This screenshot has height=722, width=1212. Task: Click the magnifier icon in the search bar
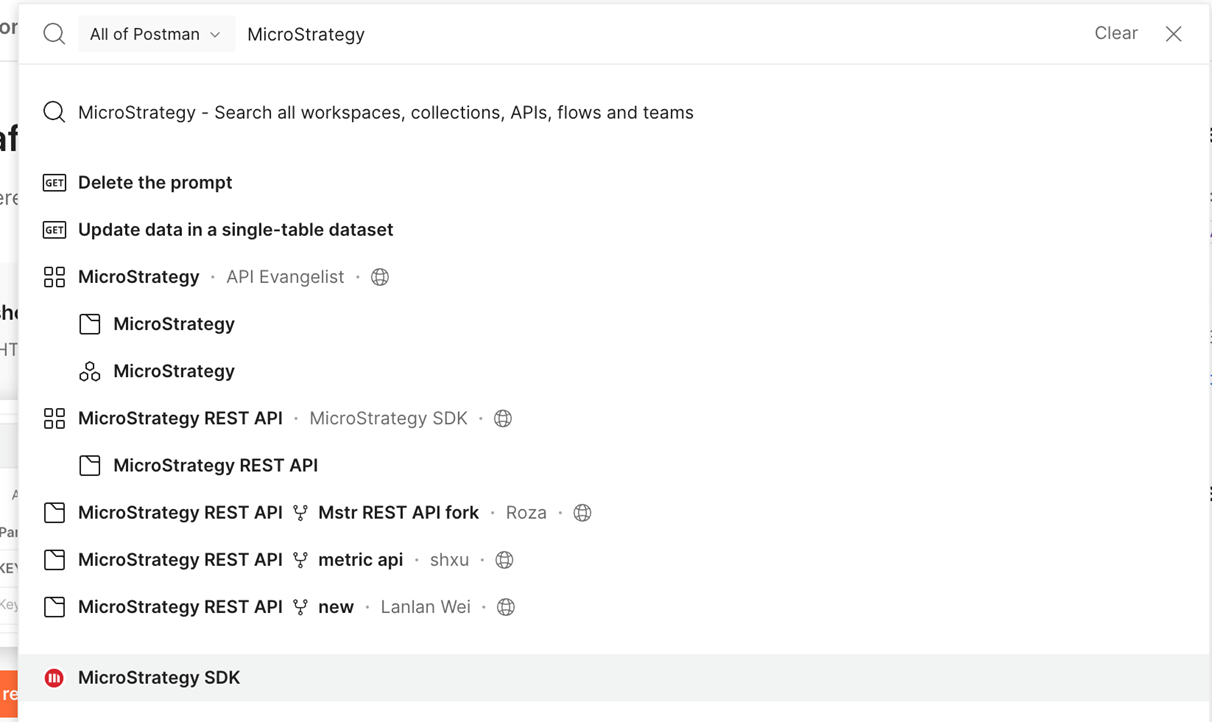click(x=54, y=33)
